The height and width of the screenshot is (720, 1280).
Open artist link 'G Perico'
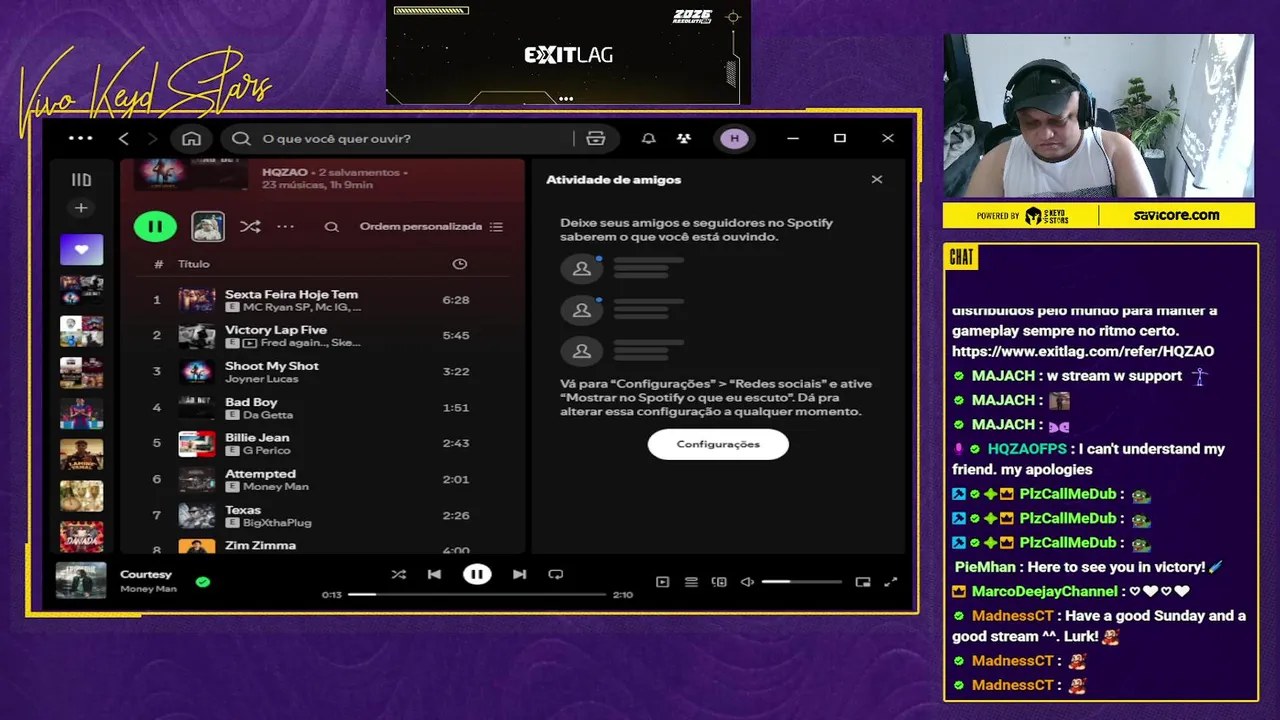click(267, 451)
